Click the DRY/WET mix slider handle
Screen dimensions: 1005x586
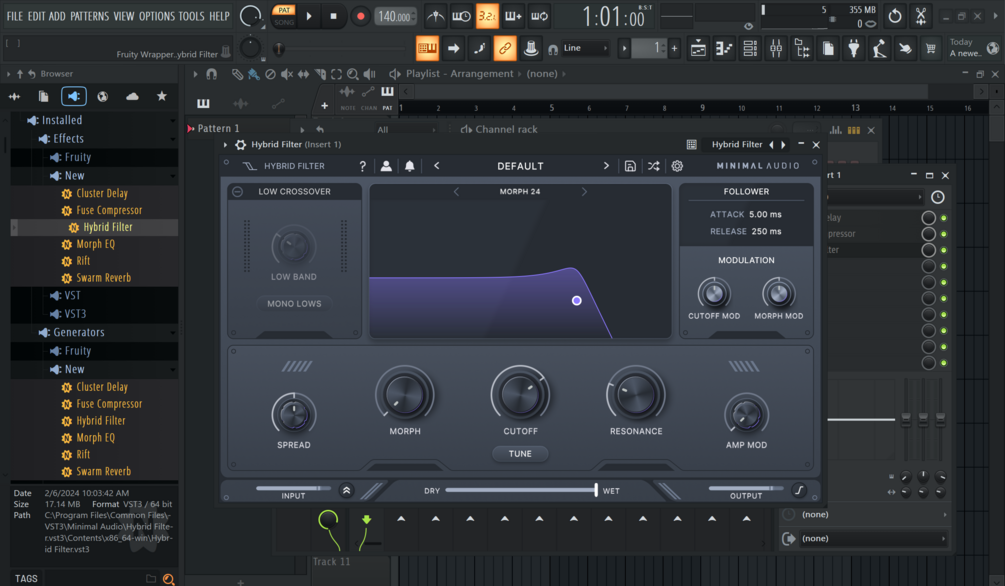pyautogui.click(x=596, y=490)
